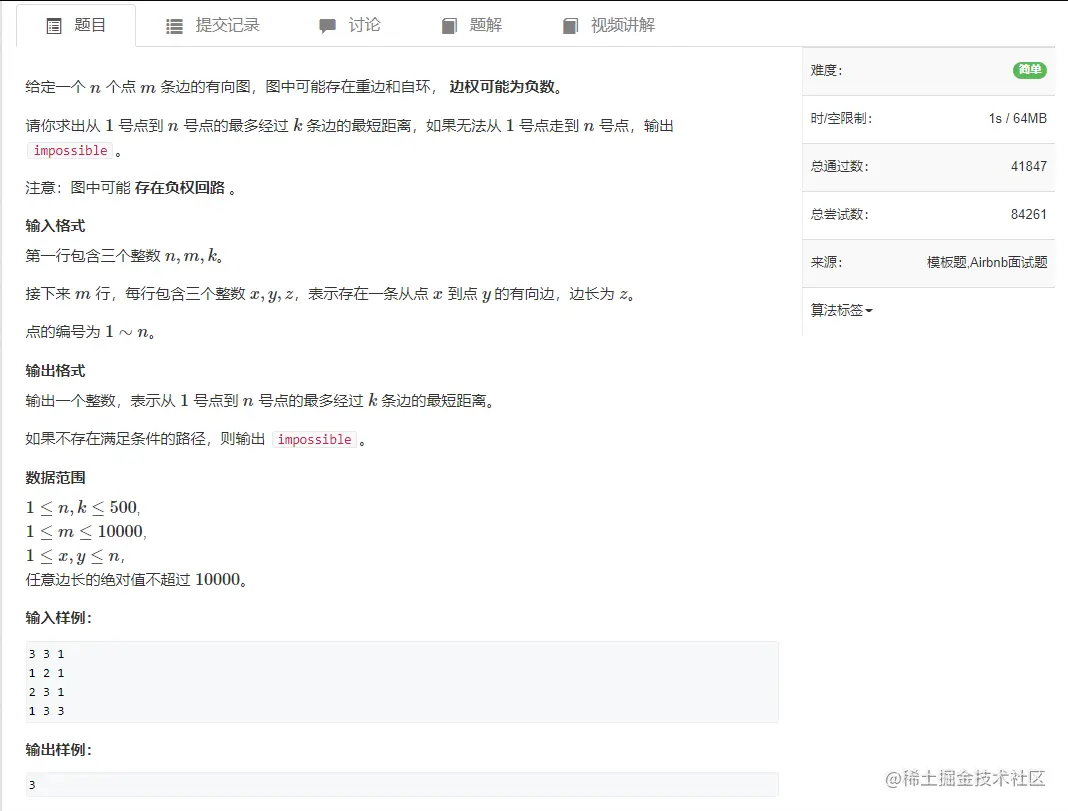Select the 讨论 tab
Viewport: 1068px width, 811px height.
click(357, 26)
